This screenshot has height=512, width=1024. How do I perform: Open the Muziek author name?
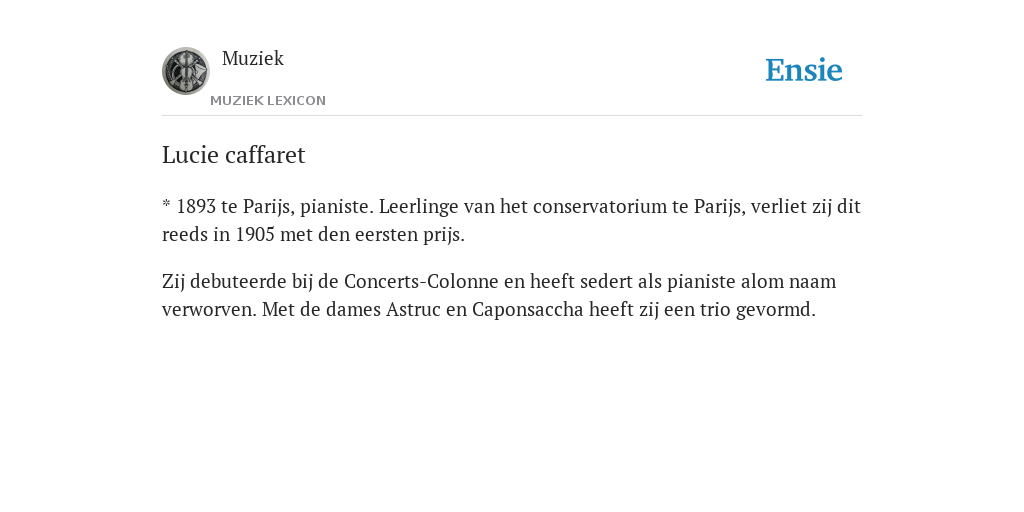point(253,58)
